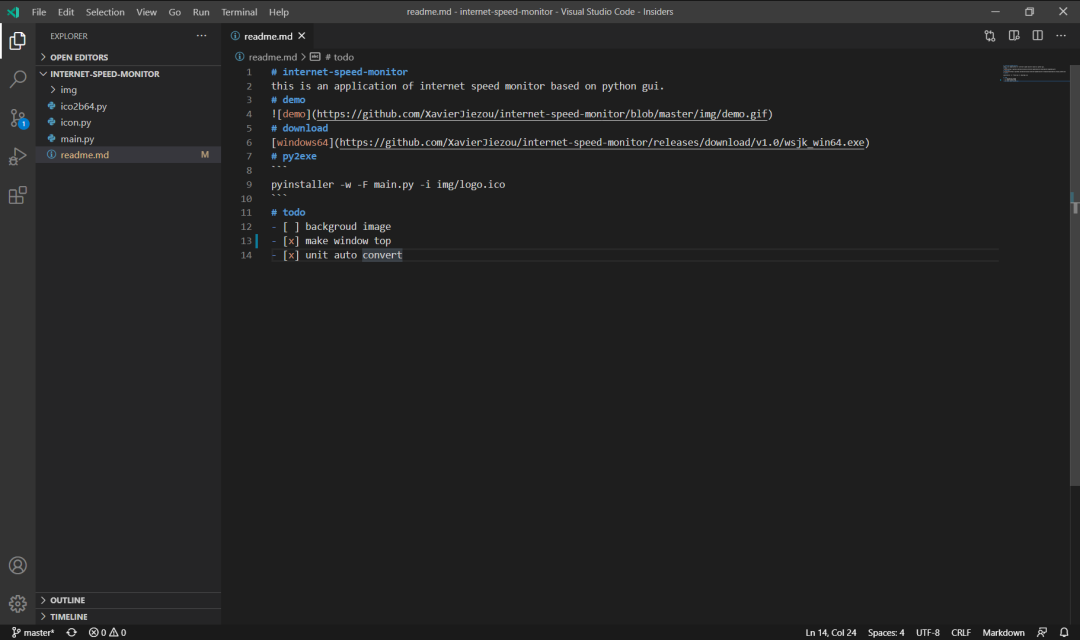
Task: Click Ln 14, Col 24 in status bar
Action: [831, 632]
